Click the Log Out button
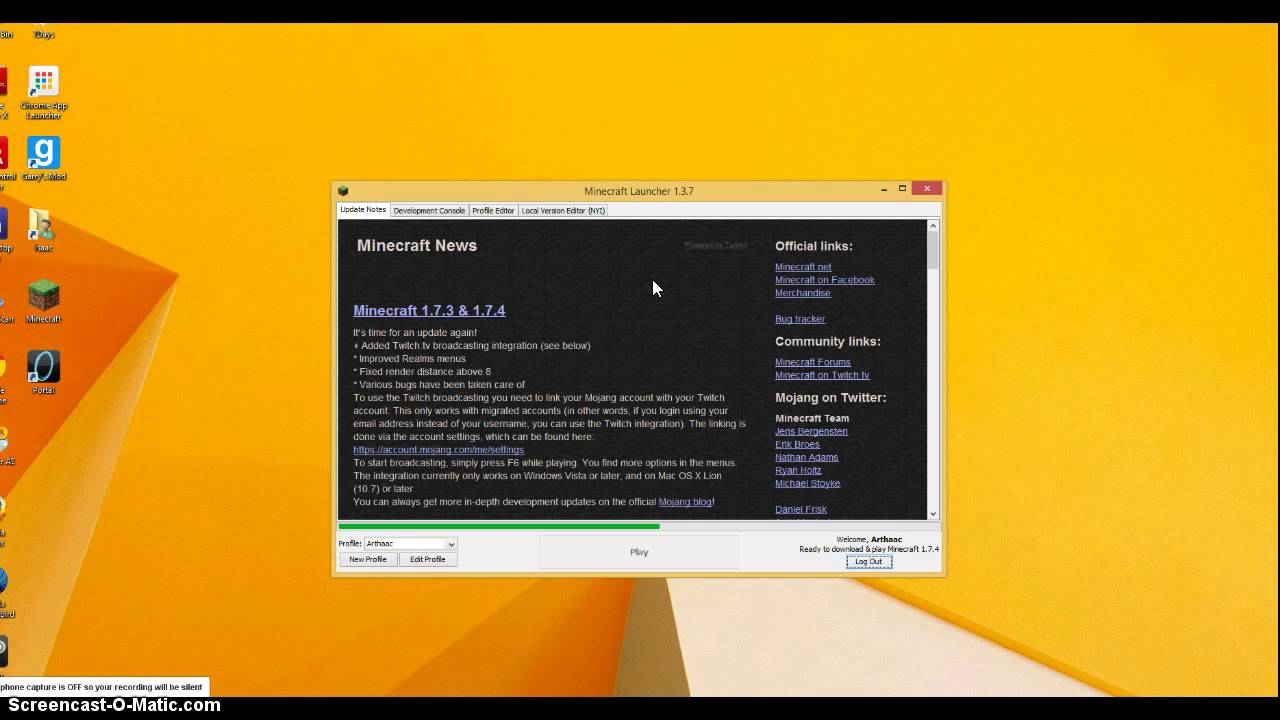Viewport: 1280px width, 720px height. tap(868, 562)
